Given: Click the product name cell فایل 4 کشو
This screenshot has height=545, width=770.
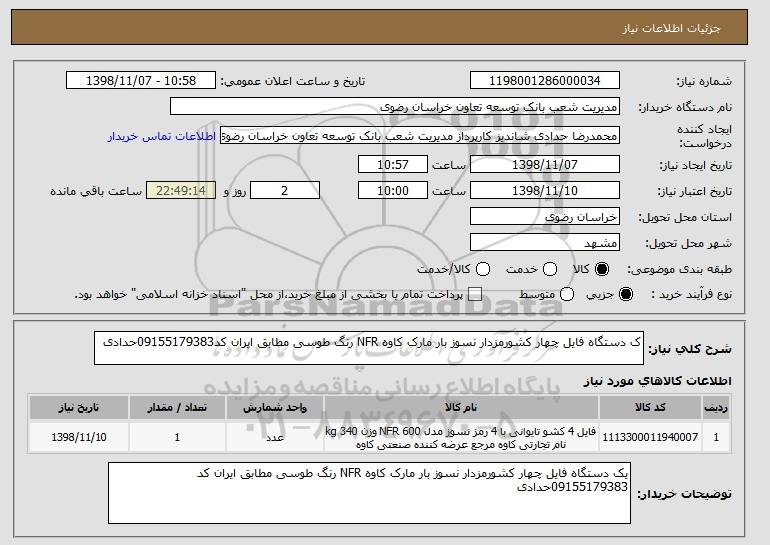Looking at the screenshot, I should pos(461,437).
